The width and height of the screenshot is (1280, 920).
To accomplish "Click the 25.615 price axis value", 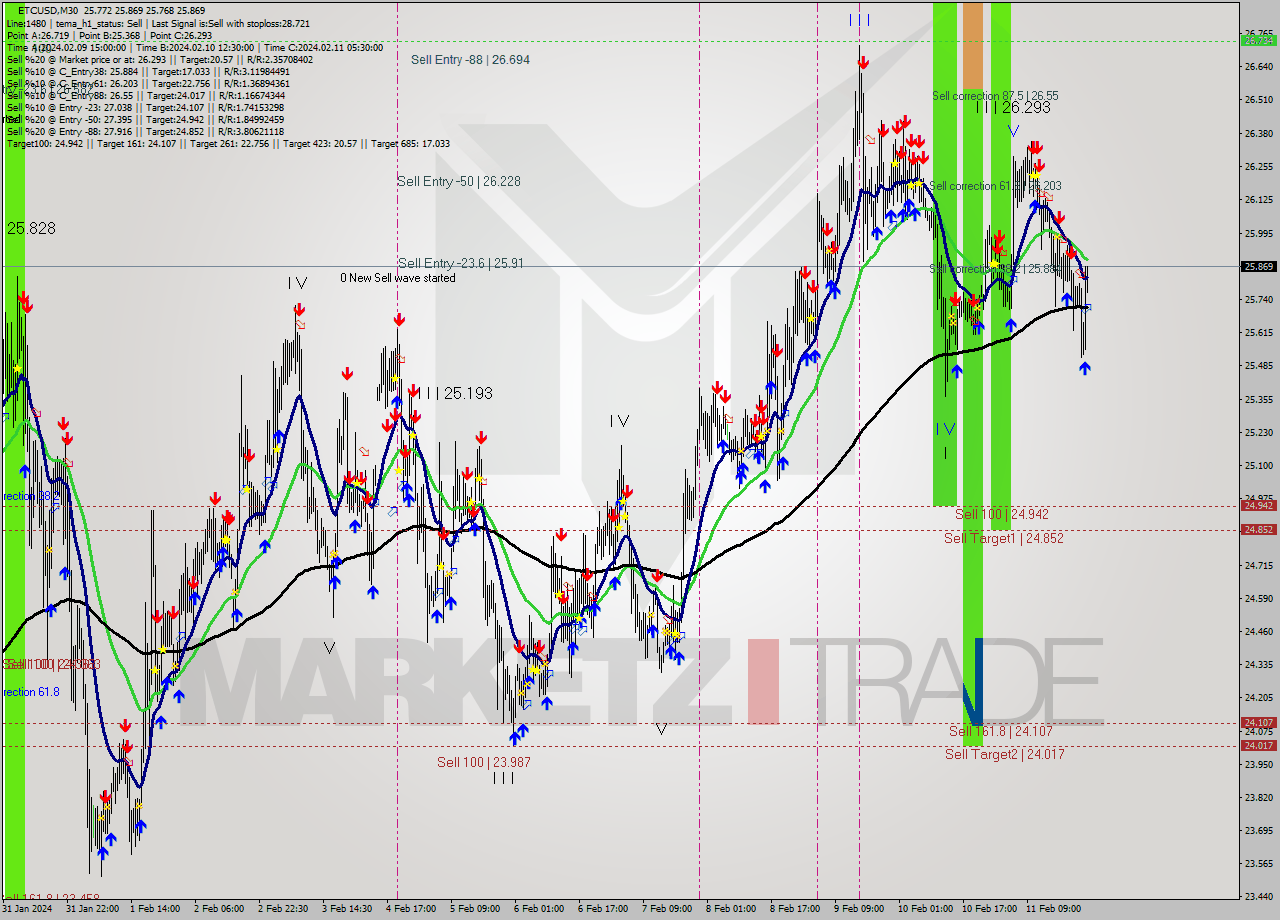I will click(1258, 333).
